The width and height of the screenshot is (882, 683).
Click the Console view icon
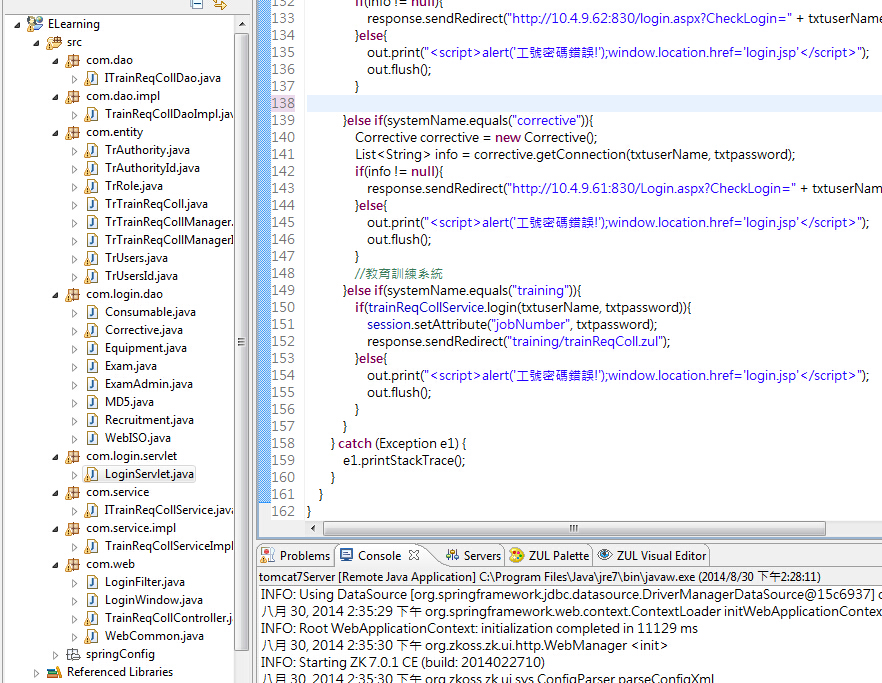point(346,555)
